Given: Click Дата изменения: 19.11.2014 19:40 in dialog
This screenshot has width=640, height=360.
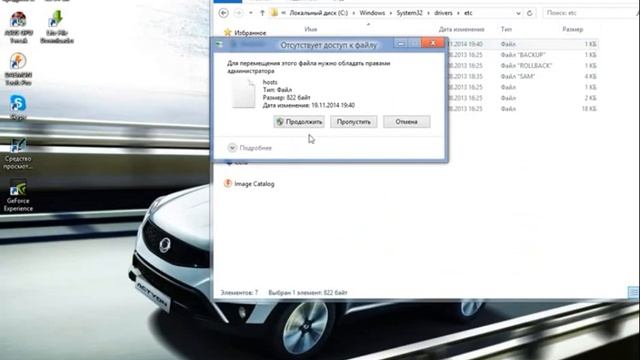Looking at the screenshot, I should click(x=309, y=105).
